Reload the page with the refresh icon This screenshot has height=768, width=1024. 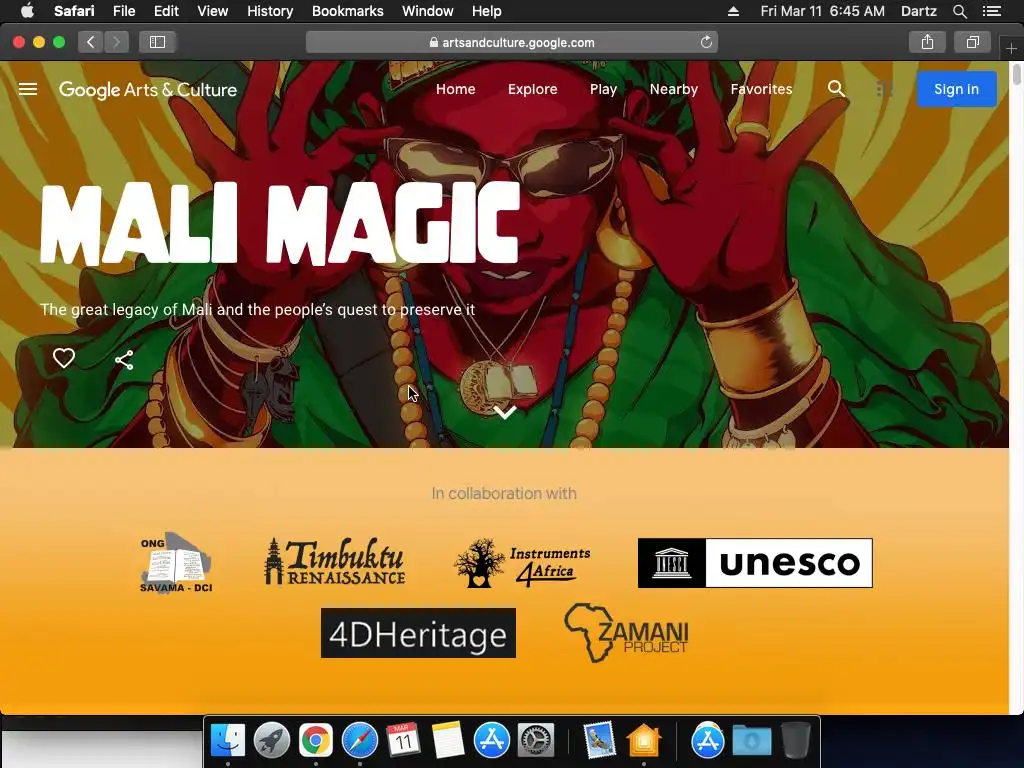click(x=706, y=42)
